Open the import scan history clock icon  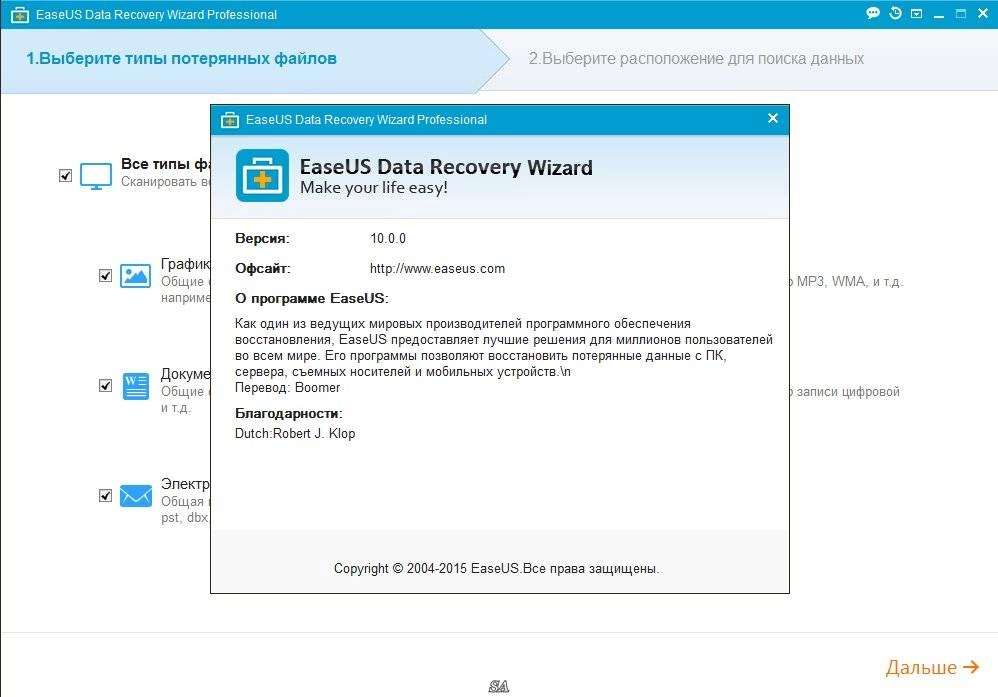click(895, 13)
